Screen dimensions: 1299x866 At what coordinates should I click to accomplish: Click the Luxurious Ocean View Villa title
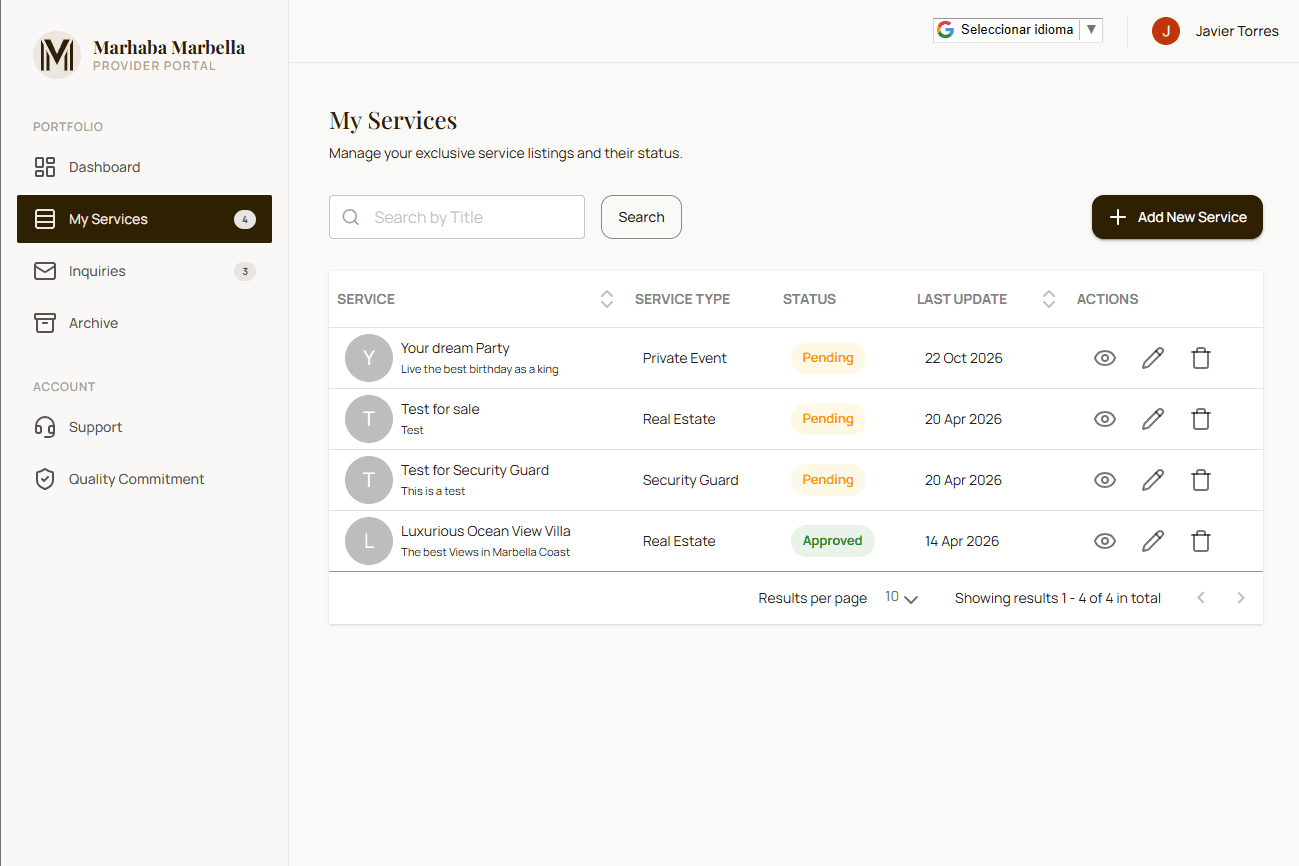point(486,531)
